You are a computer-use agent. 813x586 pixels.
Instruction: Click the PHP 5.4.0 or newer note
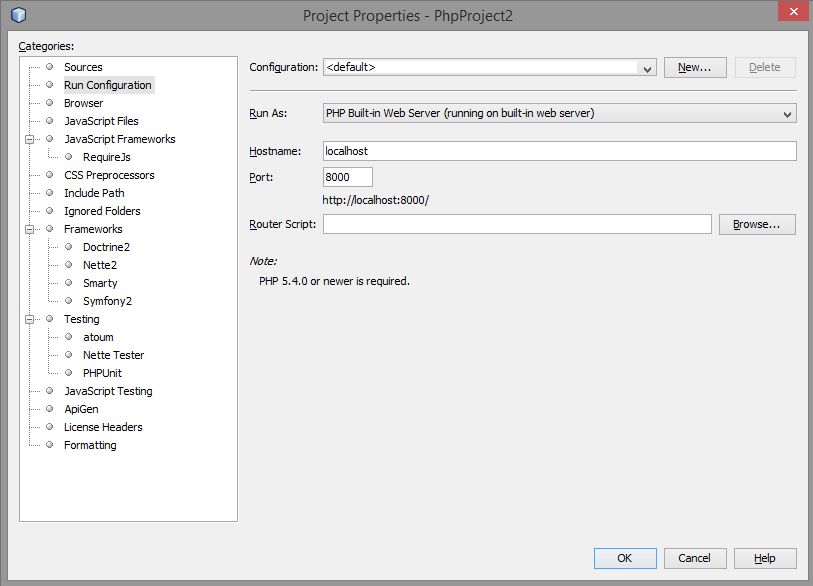coord(334,281)
